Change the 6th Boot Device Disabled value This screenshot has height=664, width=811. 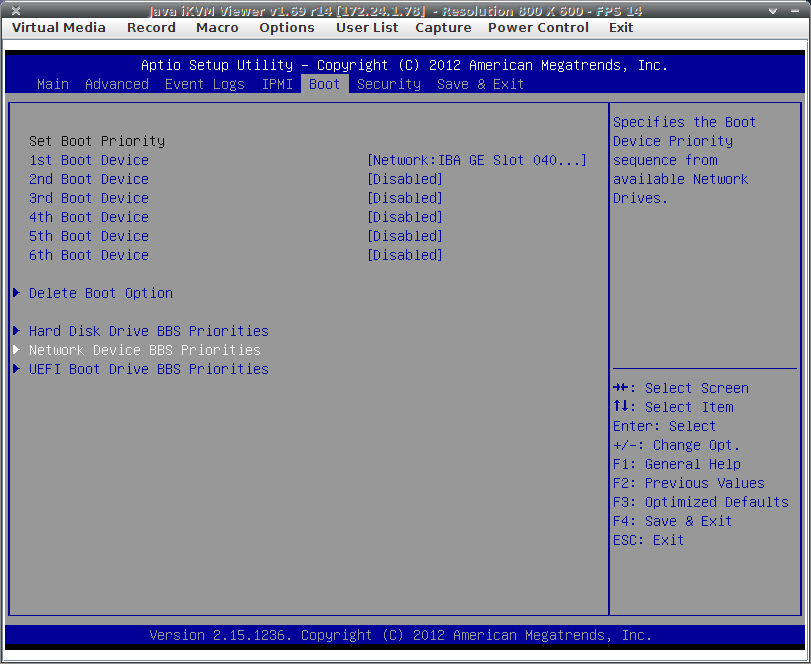(405, 255)
